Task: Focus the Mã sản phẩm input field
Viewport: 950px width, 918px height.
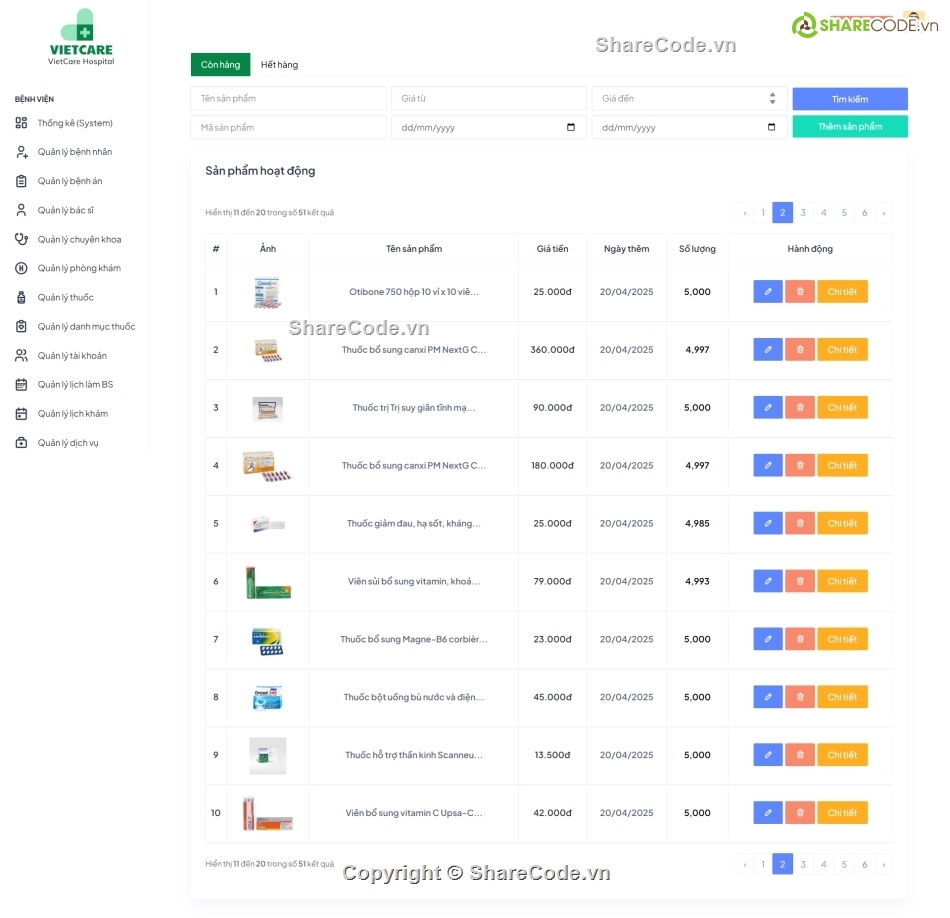Action: (288, 127)
